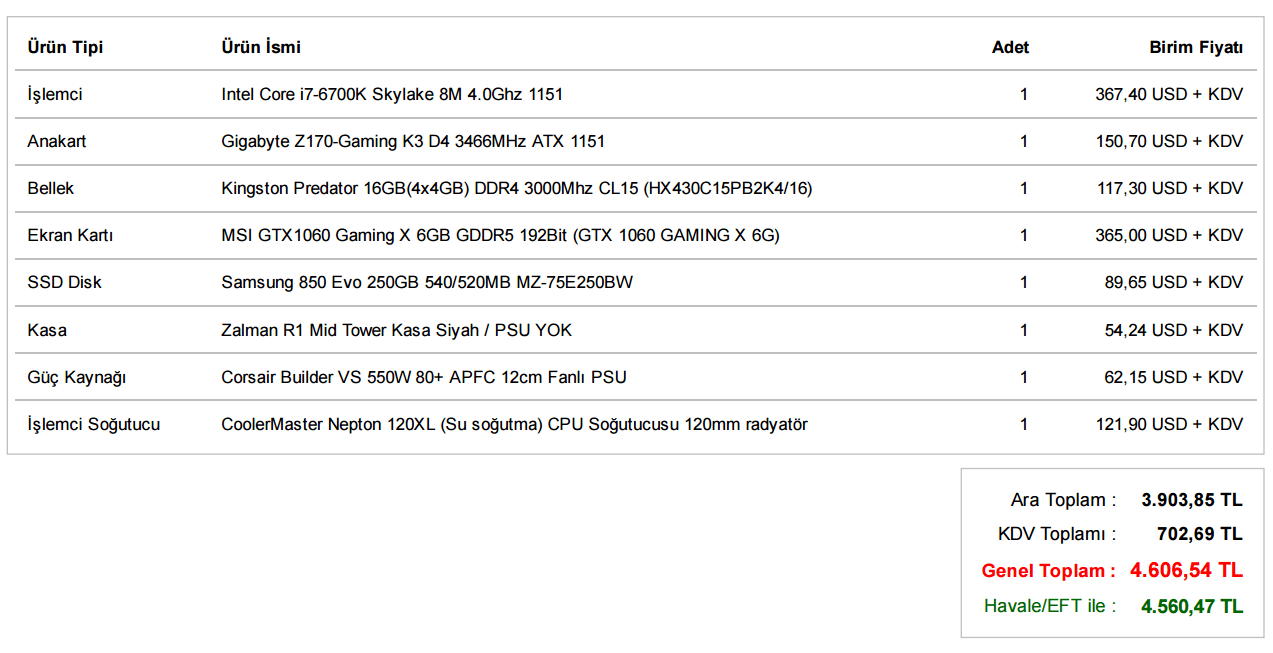Select Intel Core i7-6700K Skylake product name
The width and height of the screenshot is (1273, 653).
392,94
